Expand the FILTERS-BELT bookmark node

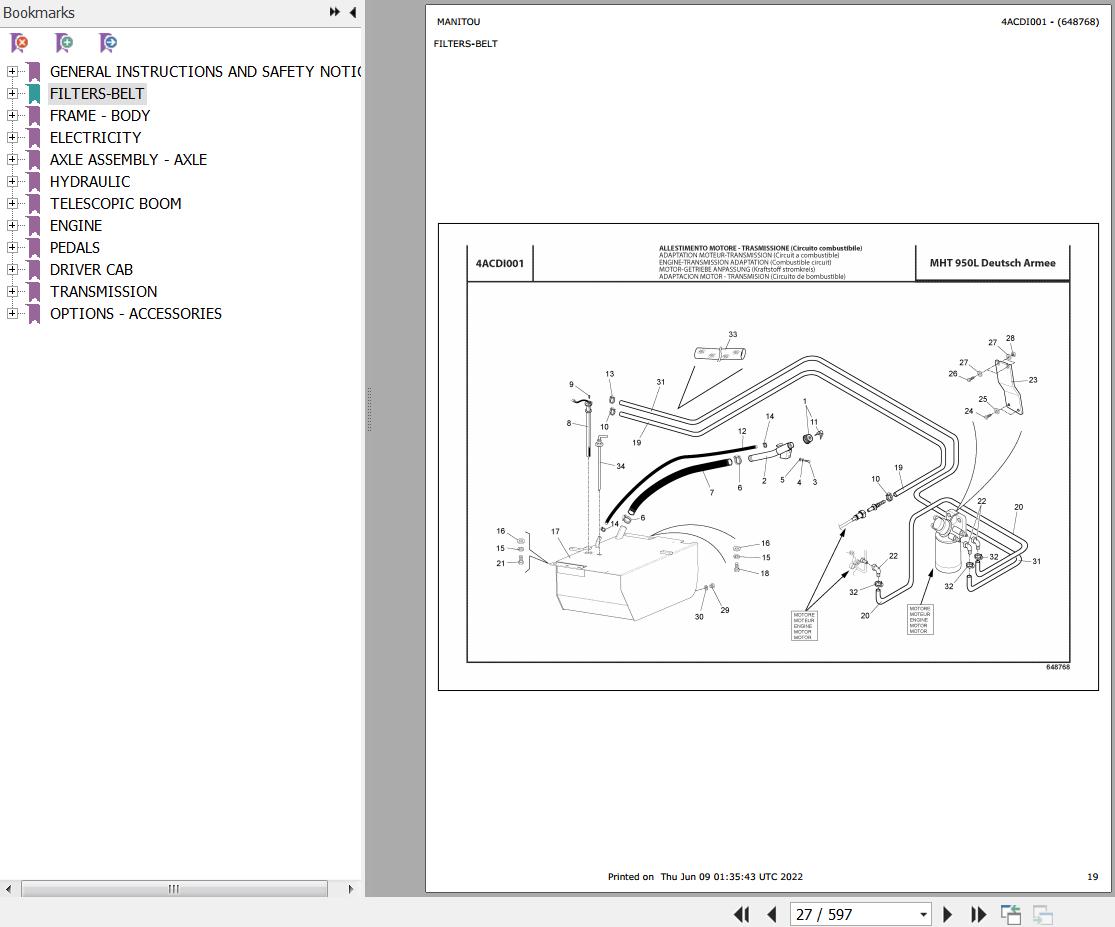coord(12,94)
